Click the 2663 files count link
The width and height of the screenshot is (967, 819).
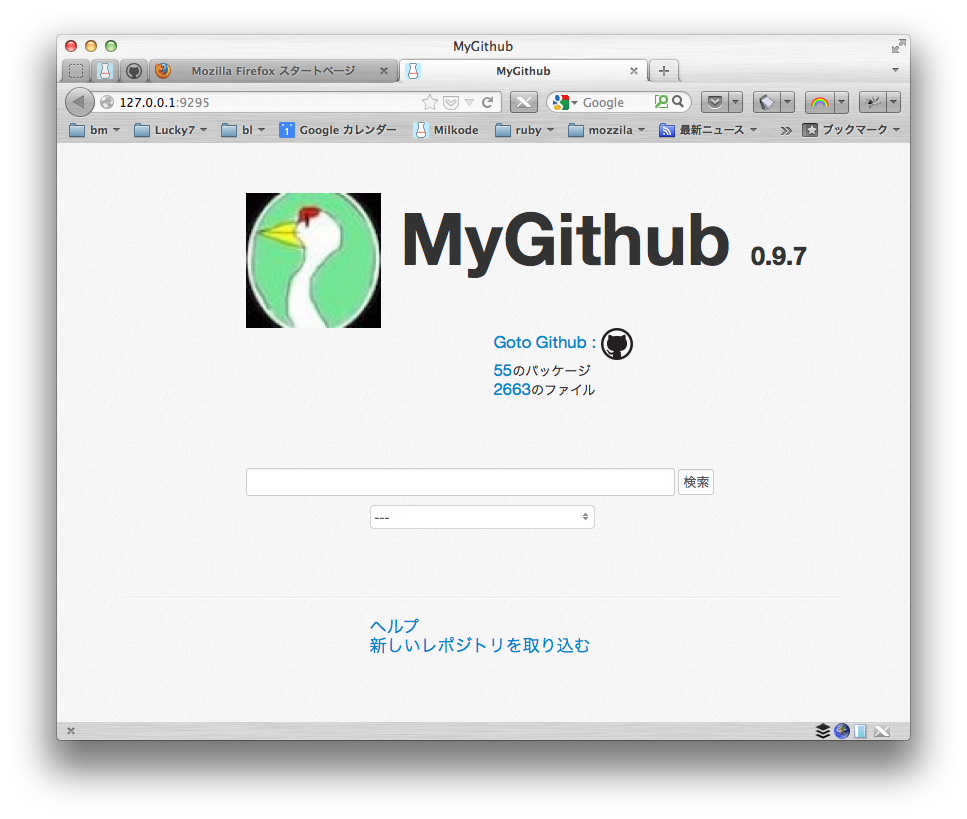pos(512,389)
